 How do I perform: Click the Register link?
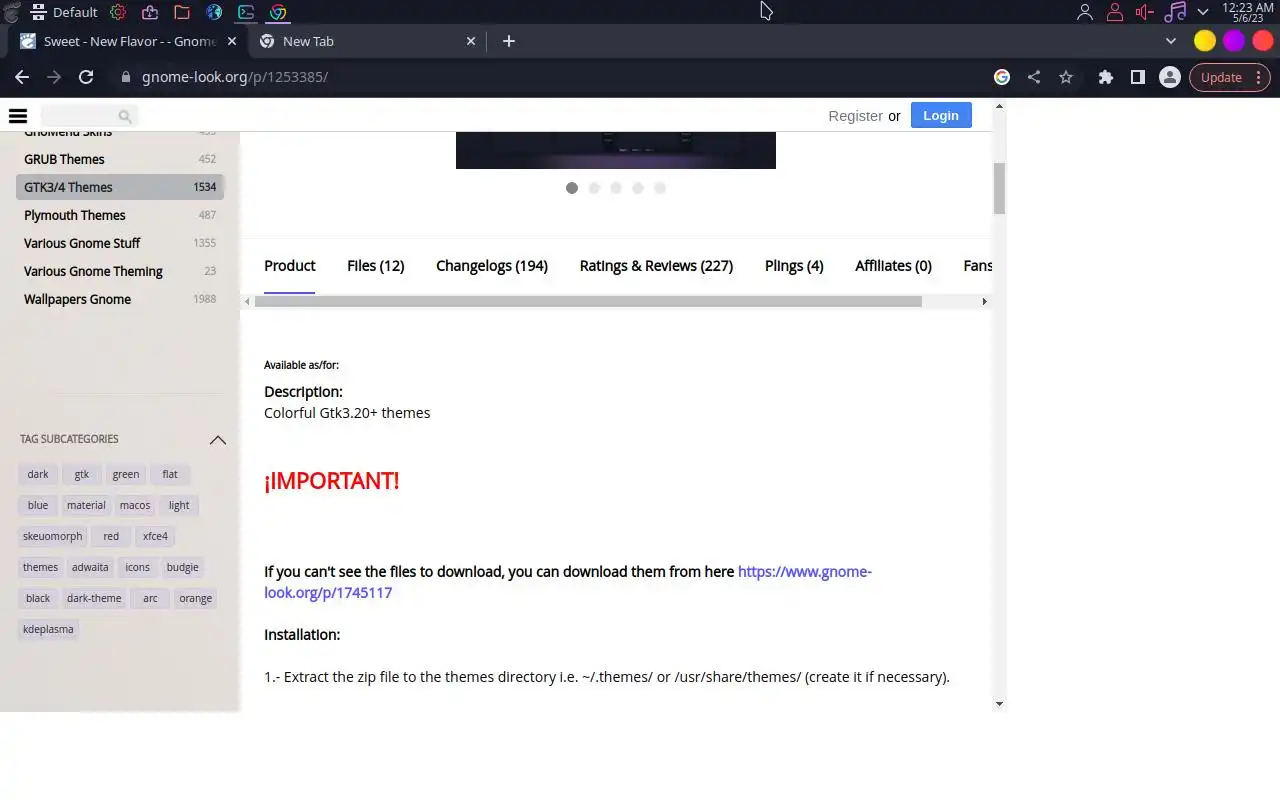[855, 116]
